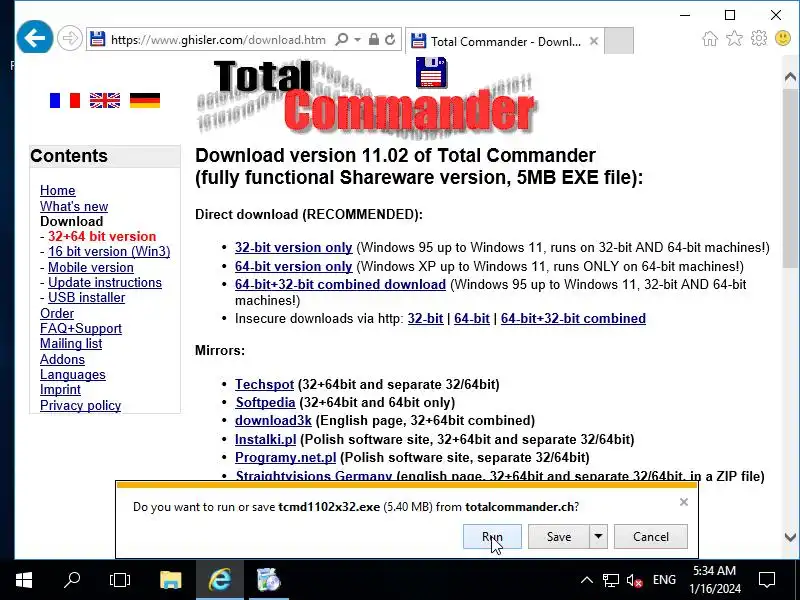Run the tcmd1102x32.exe download
This screenshot has height=600, width=800.
[492, 537]
